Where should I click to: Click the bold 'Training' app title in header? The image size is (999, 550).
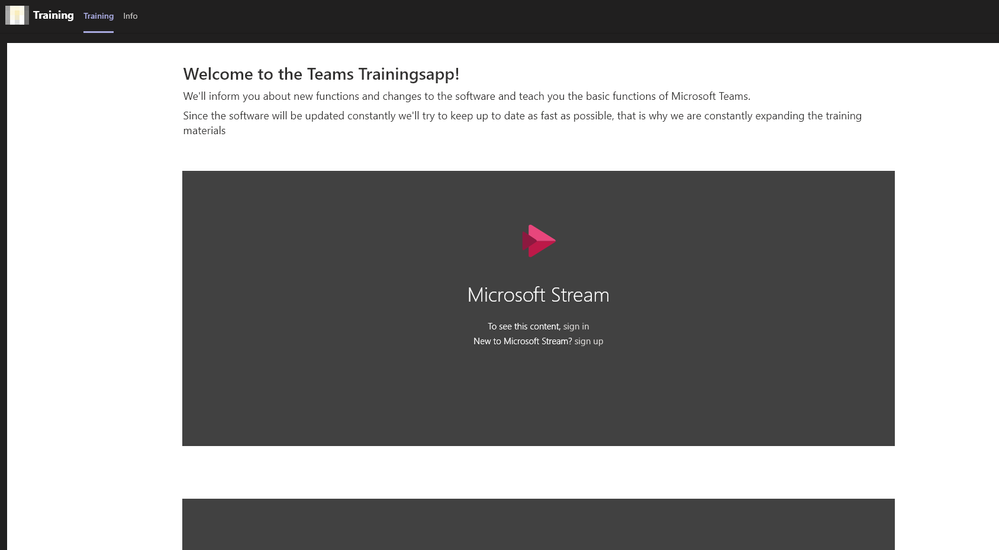tap(53, 15)
